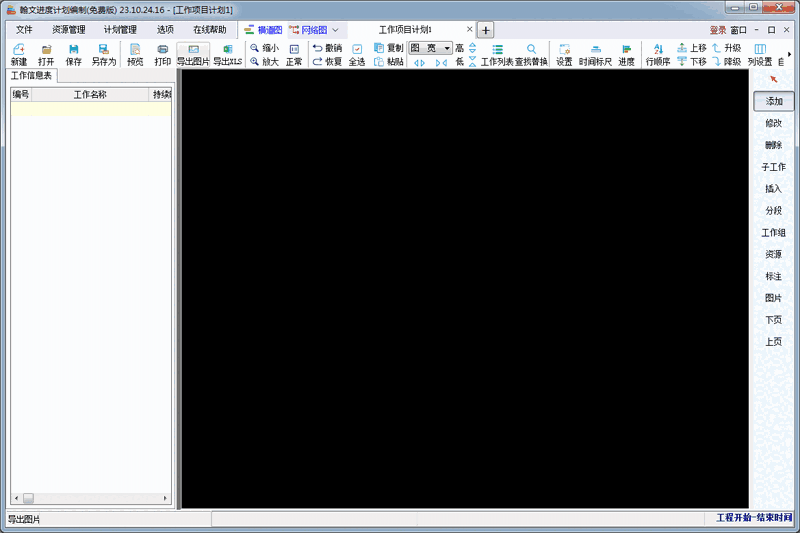The image size is (800, 533).
Task: Open the 计划管理 menu
Action: 120,30
